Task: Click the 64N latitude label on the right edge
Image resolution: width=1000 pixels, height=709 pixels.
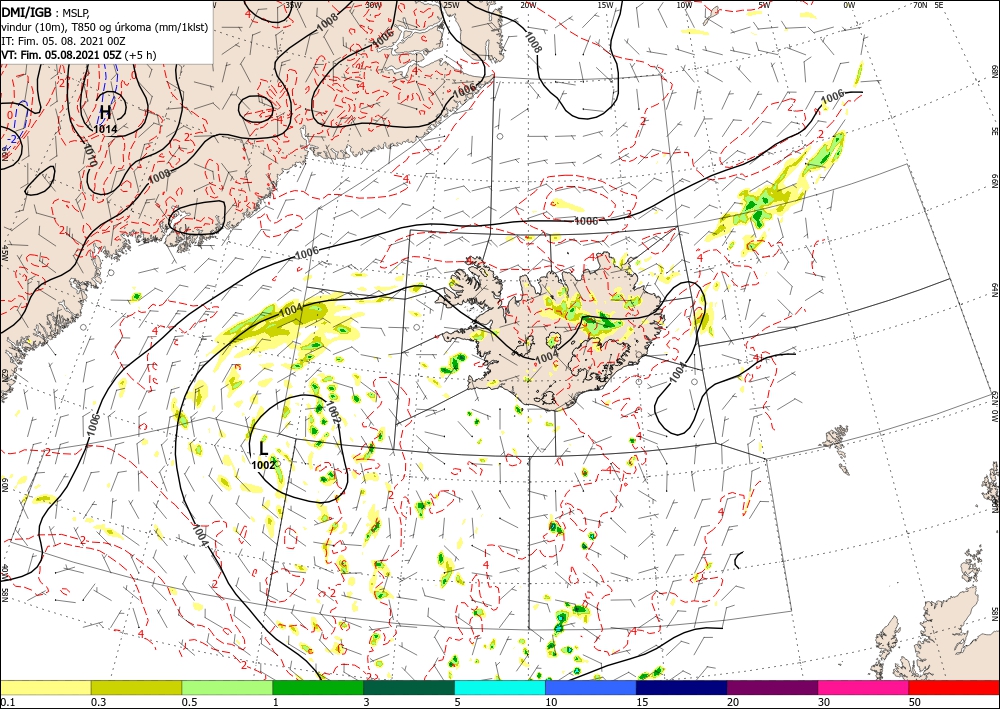Action: [994, 289]
